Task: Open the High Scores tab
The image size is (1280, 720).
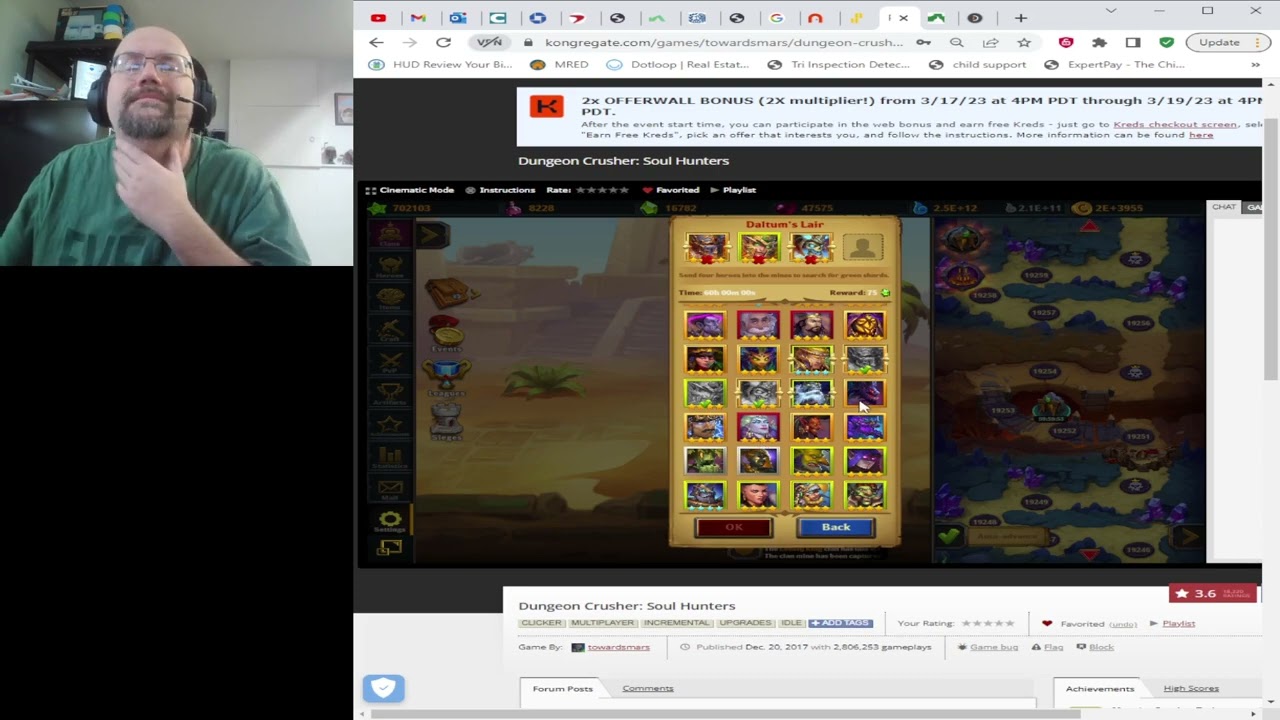Action: point(1191,688)
